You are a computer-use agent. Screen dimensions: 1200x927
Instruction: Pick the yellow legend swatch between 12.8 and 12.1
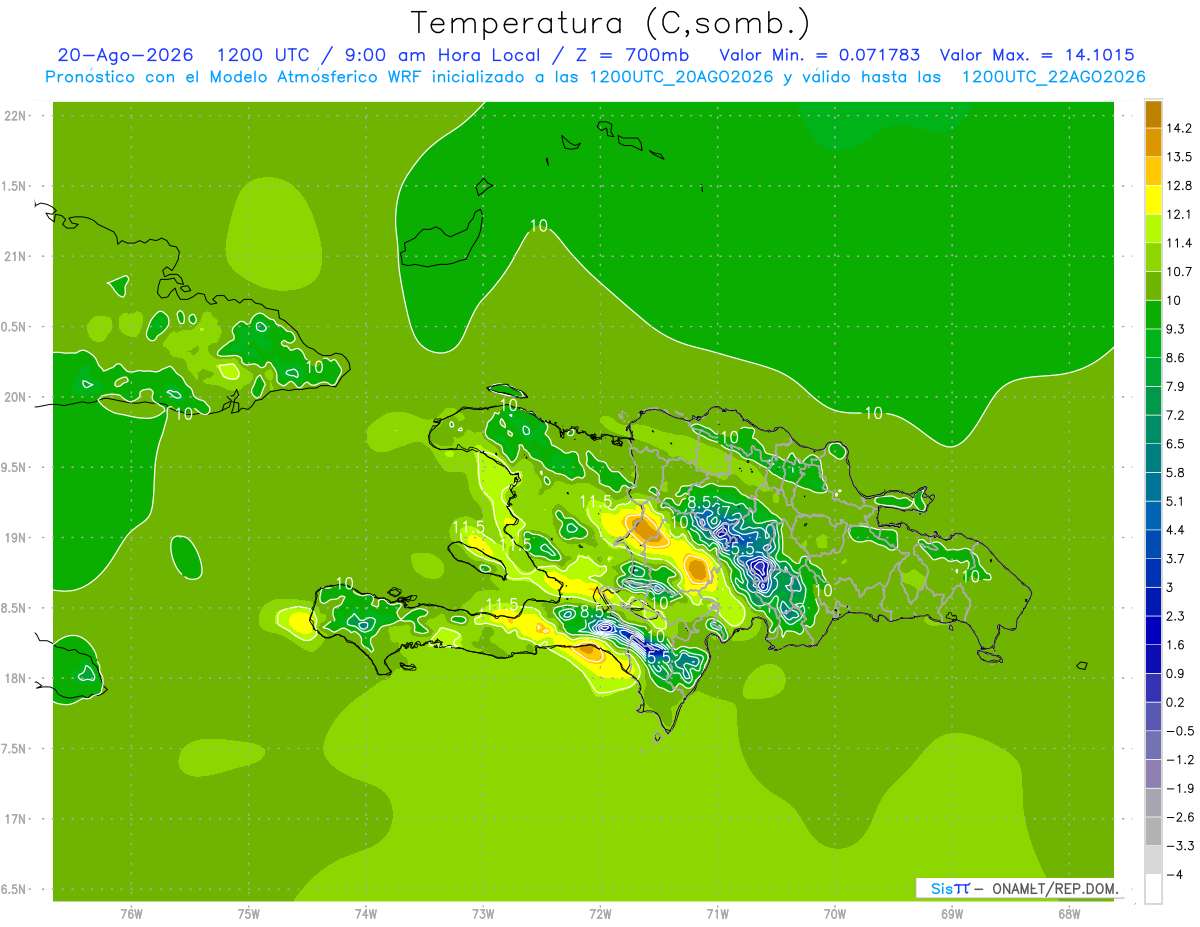1153,199
